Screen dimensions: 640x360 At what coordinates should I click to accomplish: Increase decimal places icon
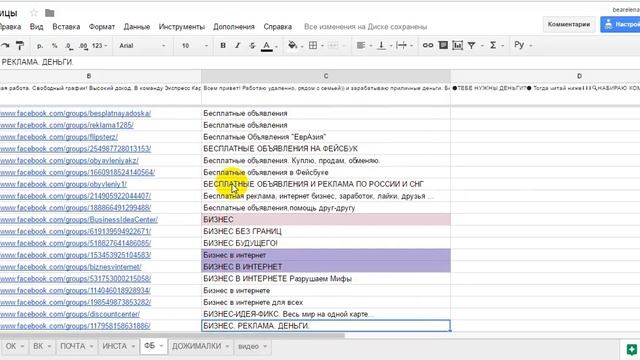tap(83, 46)
